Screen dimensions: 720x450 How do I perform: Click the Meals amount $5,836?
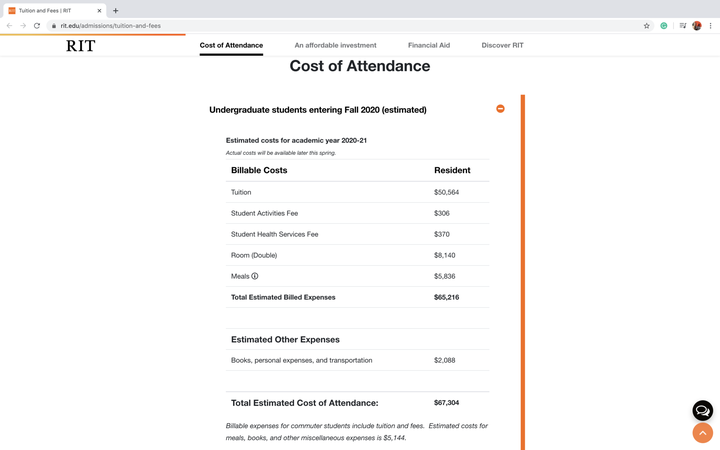pyautogui.click(x=444, y=276)
